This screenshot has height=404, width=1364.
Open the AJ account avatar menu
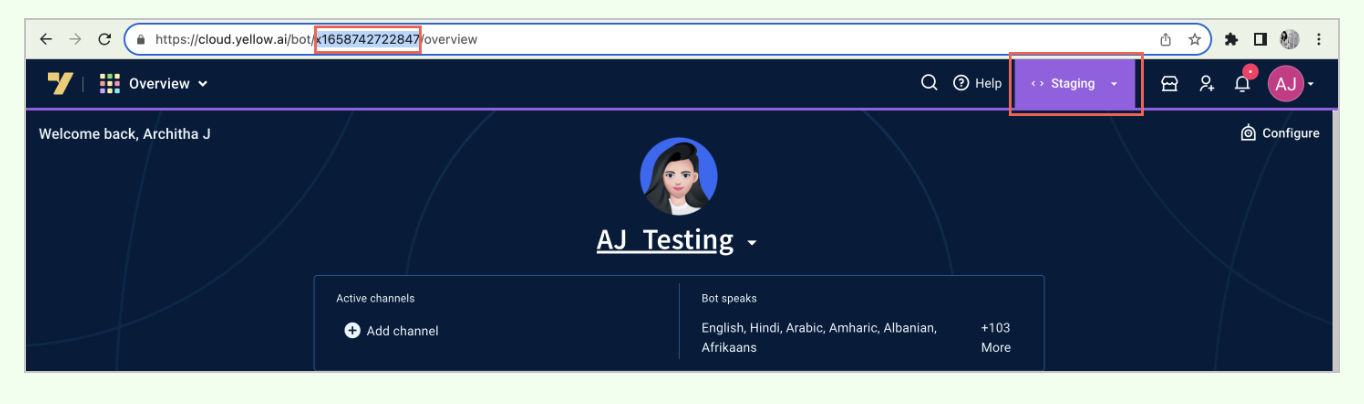(1290, 84)
